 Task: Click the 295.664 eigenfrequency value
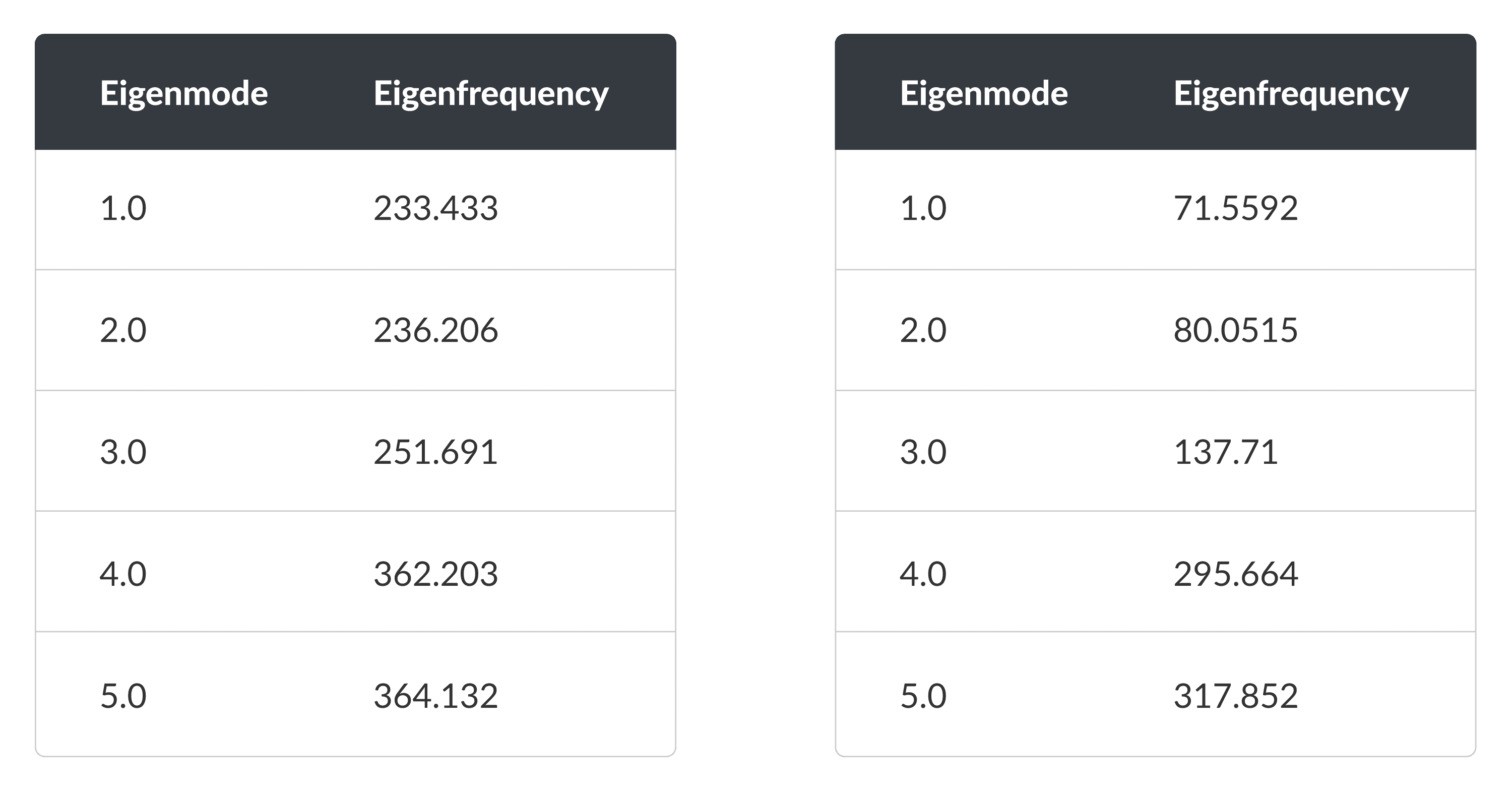[x=1235, y=574]
